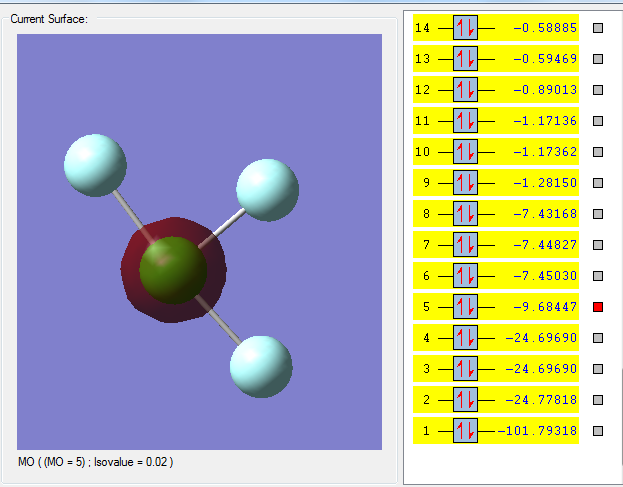Select energy value -24.77818
Viewport: 623px width, 487px height.
[541, 400]
